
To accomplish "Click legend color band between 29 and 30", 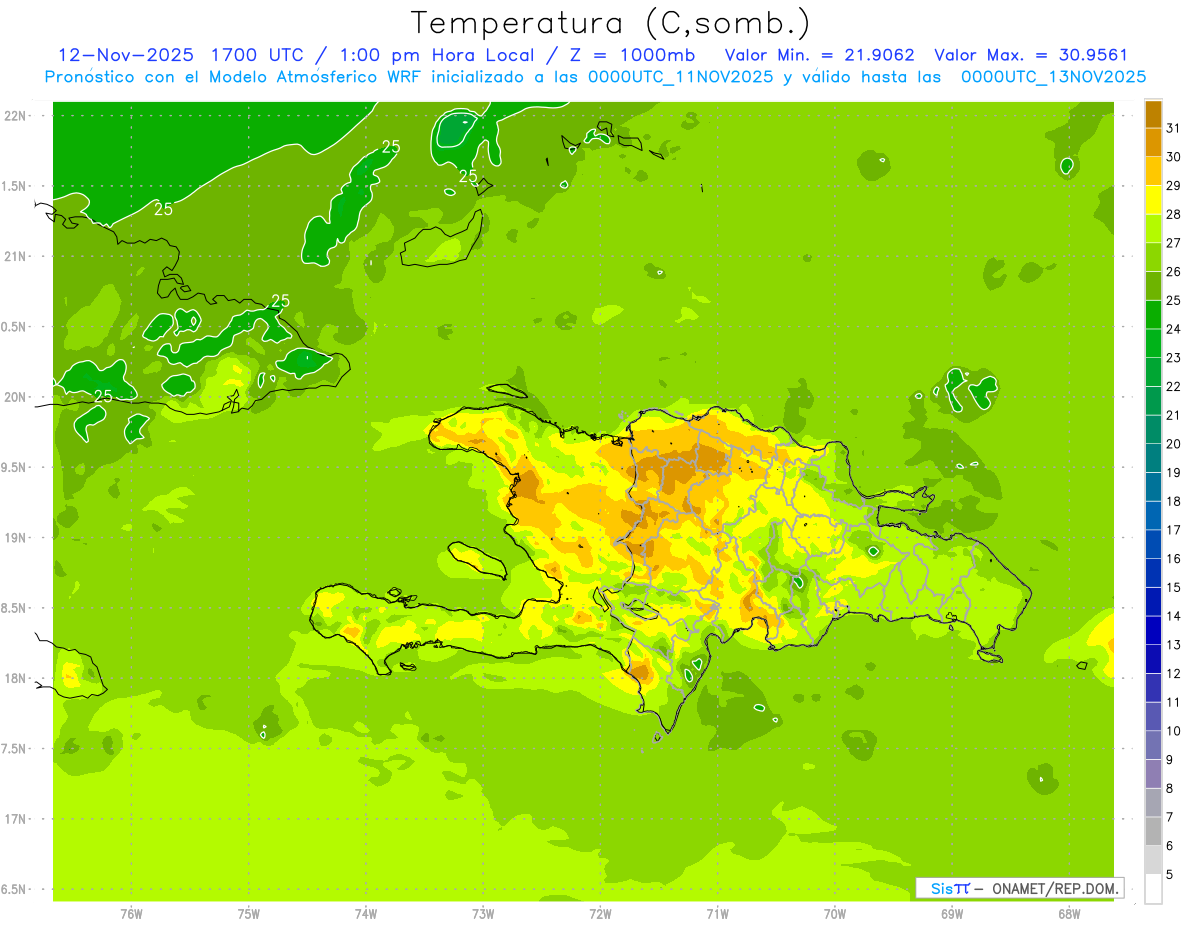I will coord(1153,171).
